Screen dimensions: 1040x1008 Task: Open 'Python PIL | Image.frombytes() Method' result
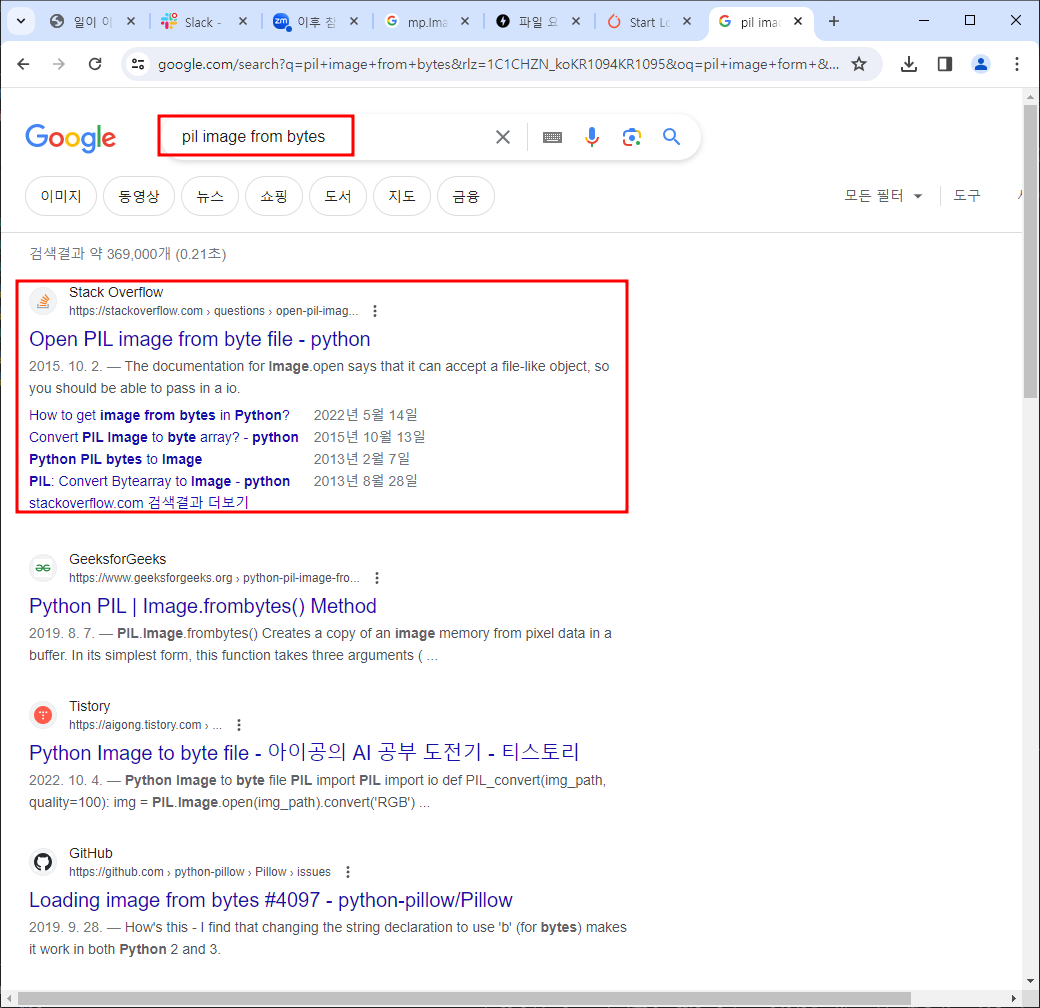click(203, 606)
